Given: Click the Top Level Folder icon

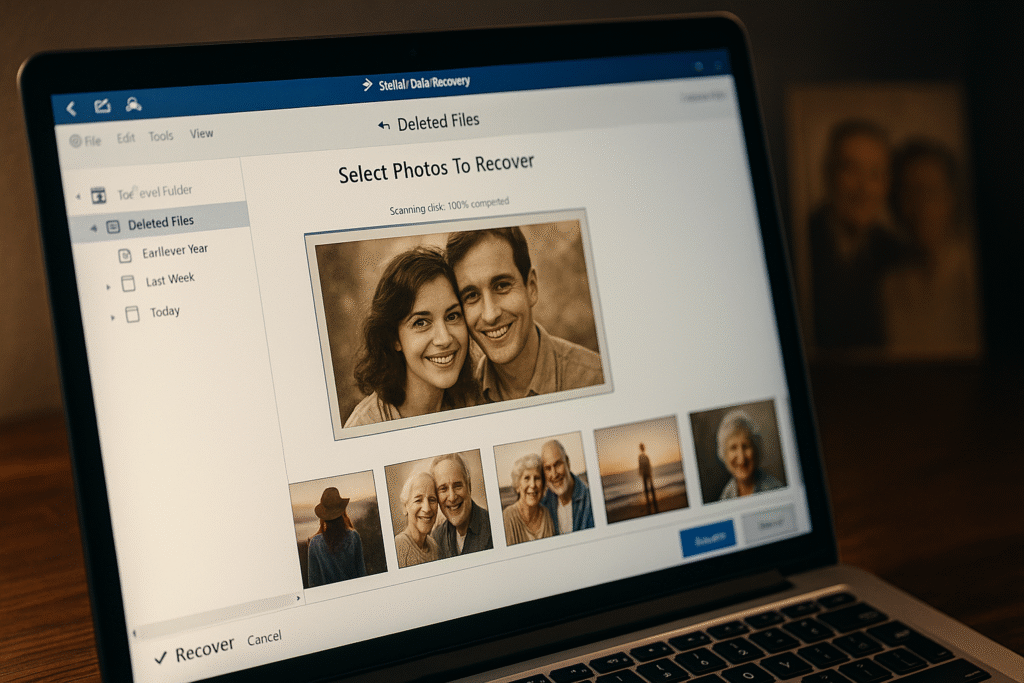Looking at the screenshot, I should [x=98, y=195].
